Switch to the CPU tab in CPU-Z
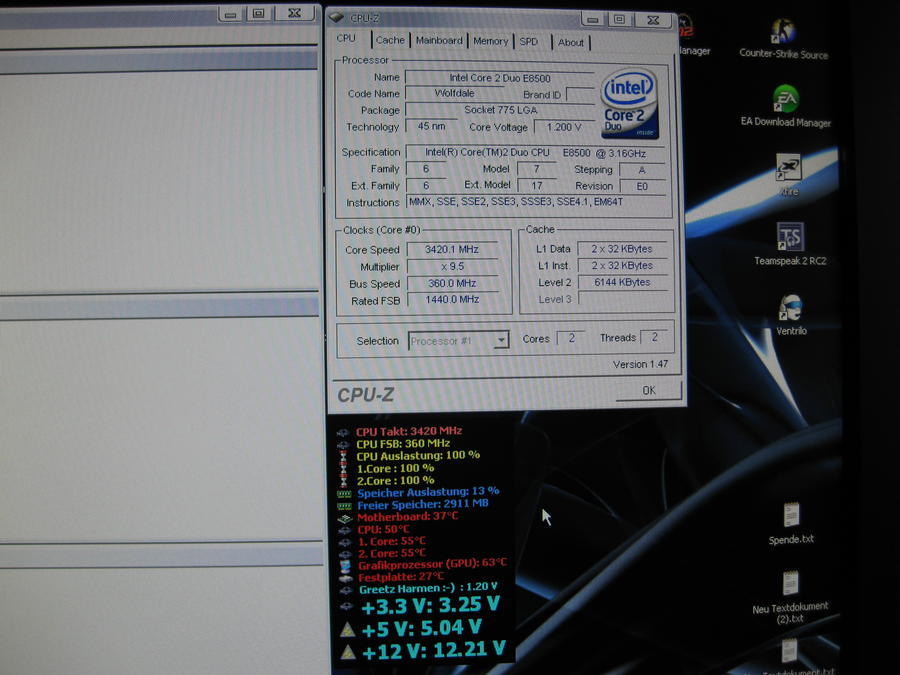The height and width of the screenshot is (675, 900). [346, 38]
